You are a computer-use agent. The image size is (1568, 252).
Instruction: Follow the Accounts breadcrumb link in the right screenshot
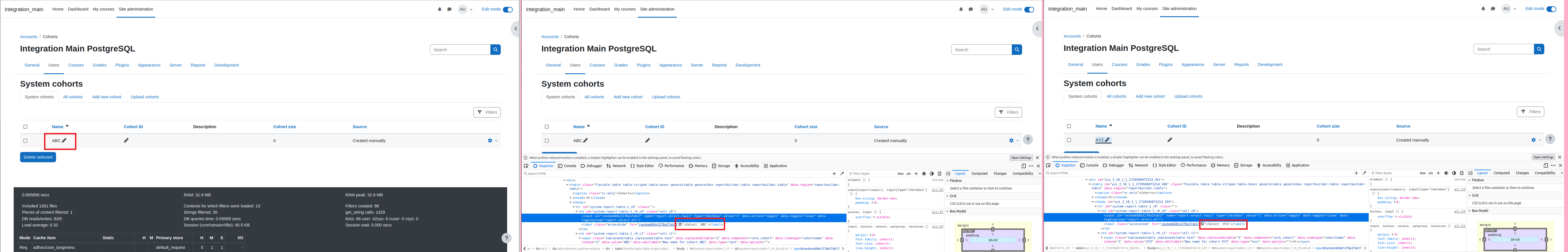pyautogui.click(x=1072, y=36)
